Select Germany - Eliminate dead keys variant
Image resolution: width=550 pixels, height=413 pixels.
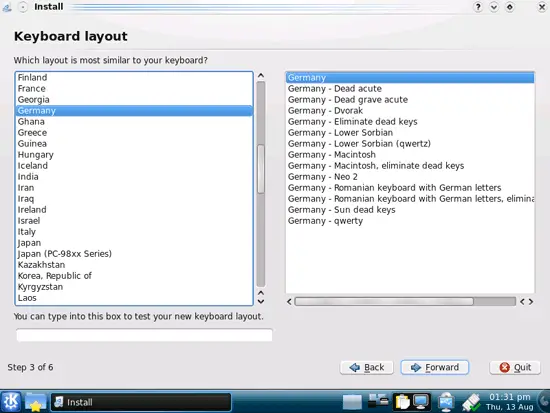point(410,121)
